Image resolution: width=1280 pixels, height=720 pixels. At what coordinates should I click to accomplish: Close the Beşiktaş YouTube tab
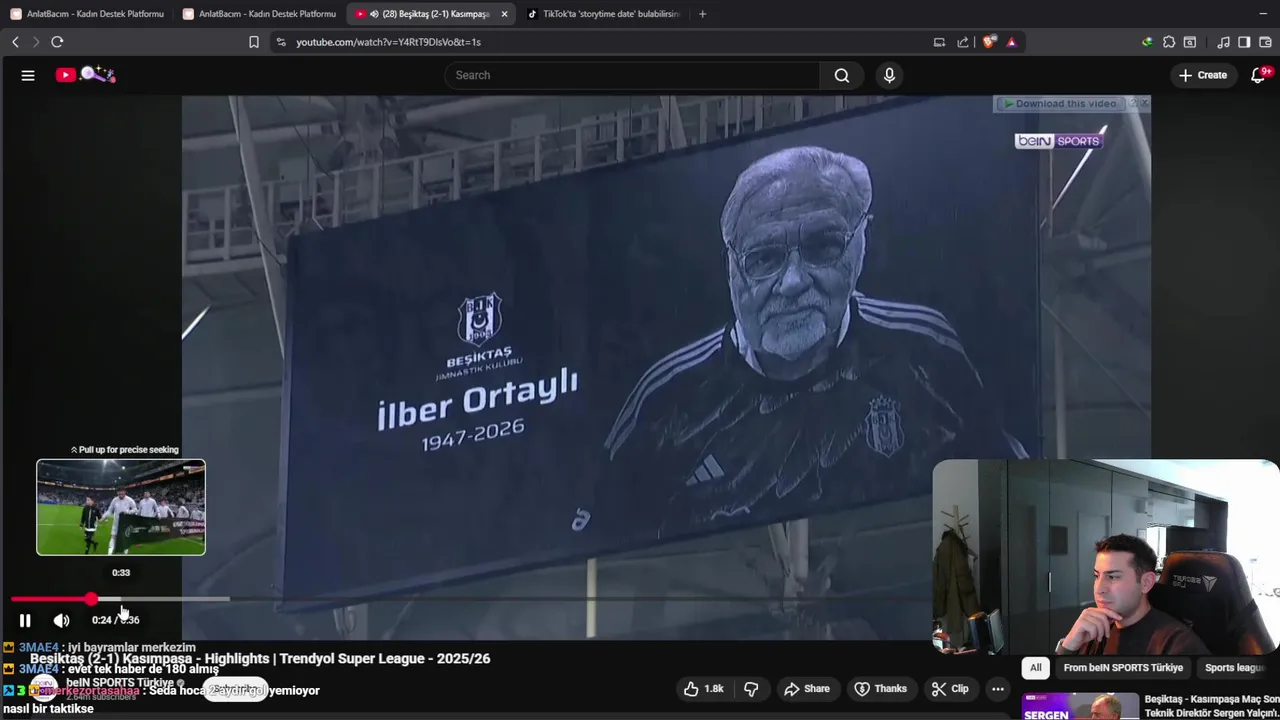[504, 14]
